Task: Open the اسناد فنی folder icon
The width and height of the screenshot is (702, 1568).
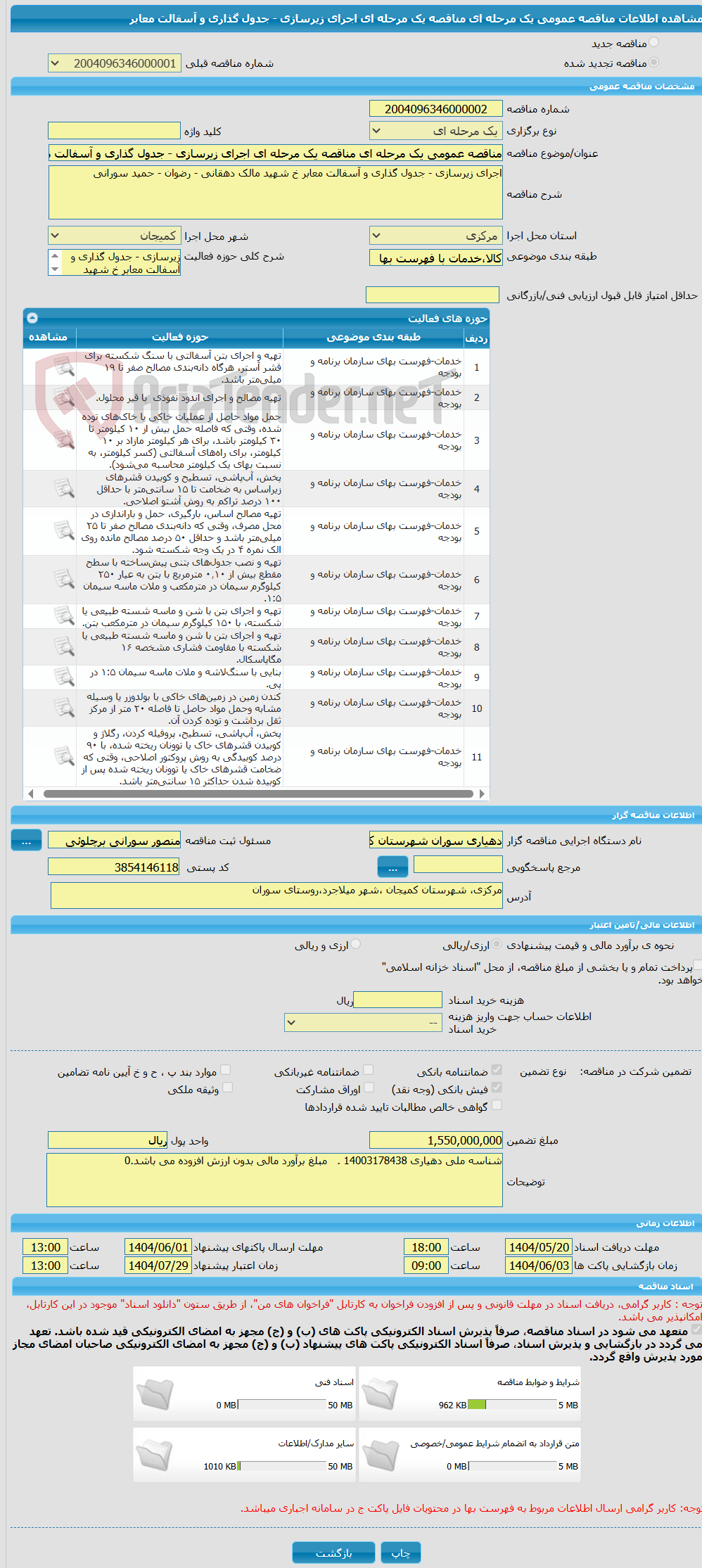Action: [155, 1395]
